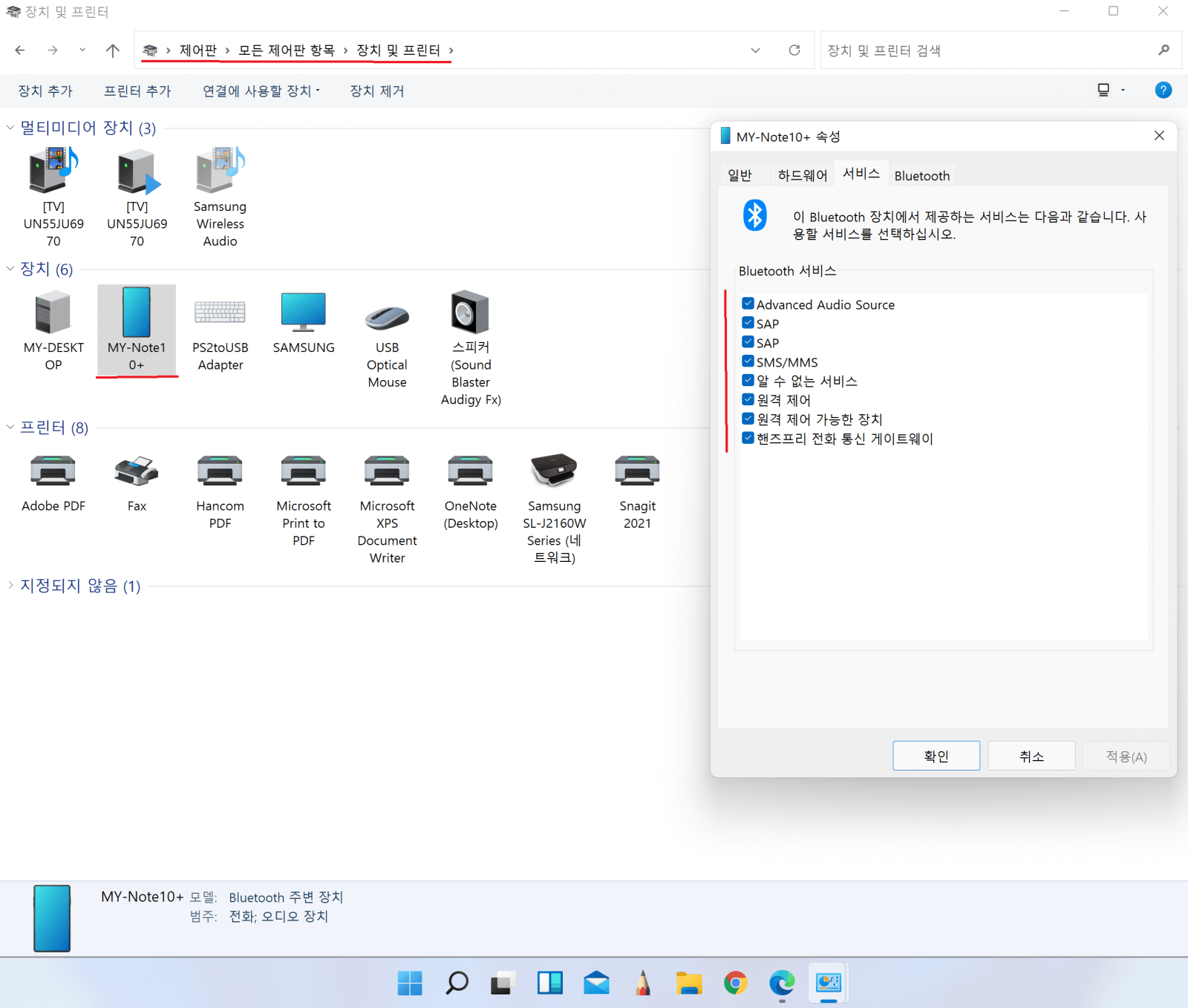Switch to the Bluetooth tab
The image size is (1188, 1008).
pyautogui.click(x=921, y=175)
